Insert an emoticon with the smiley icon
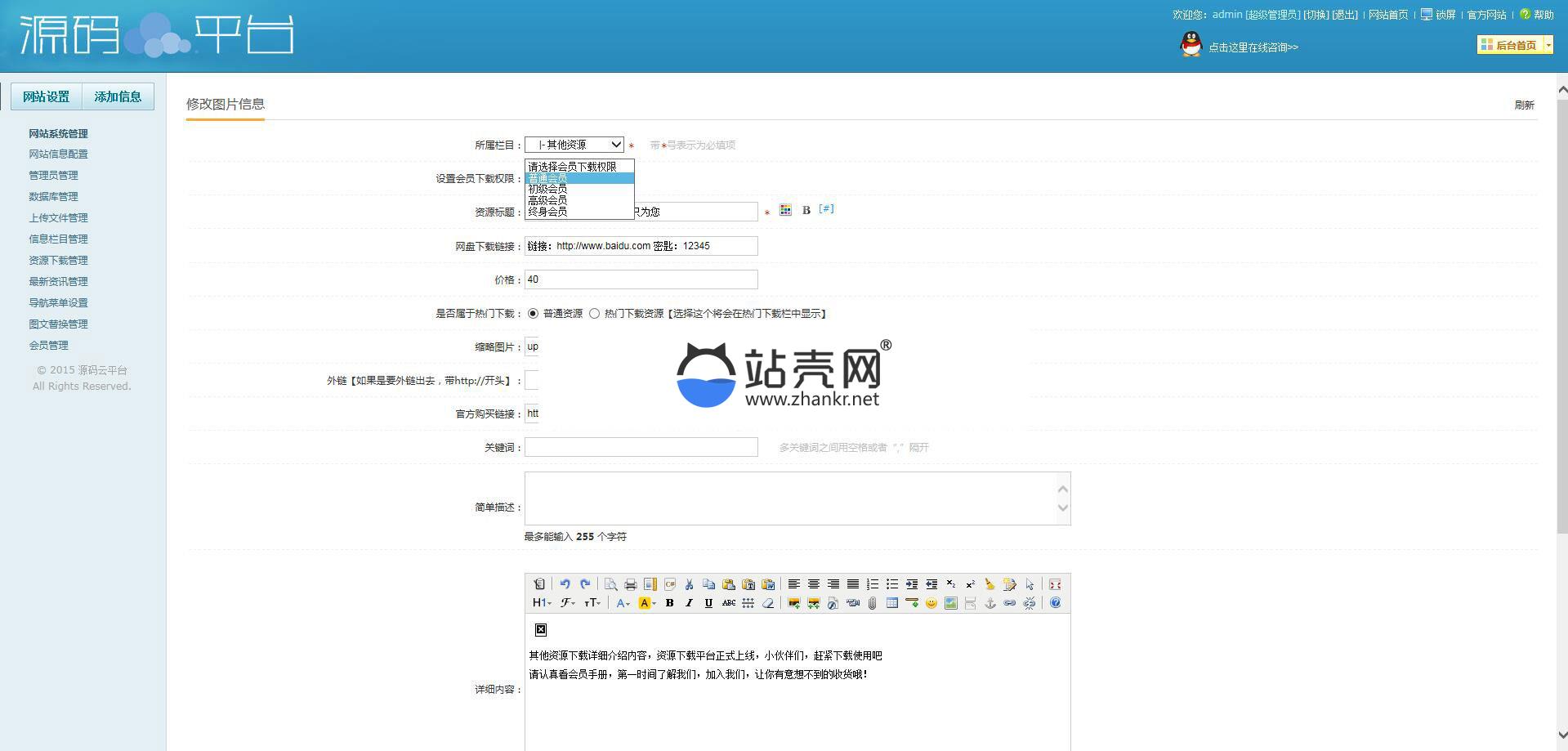Viewport: 1568px width, 751px height. (931, 603)
